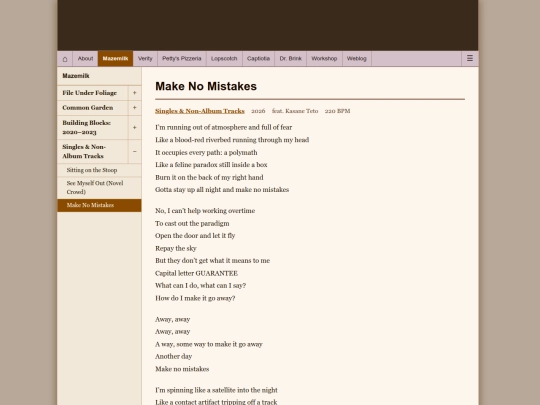Click lyric 'Repay the sky'

[x=176, y=248]
